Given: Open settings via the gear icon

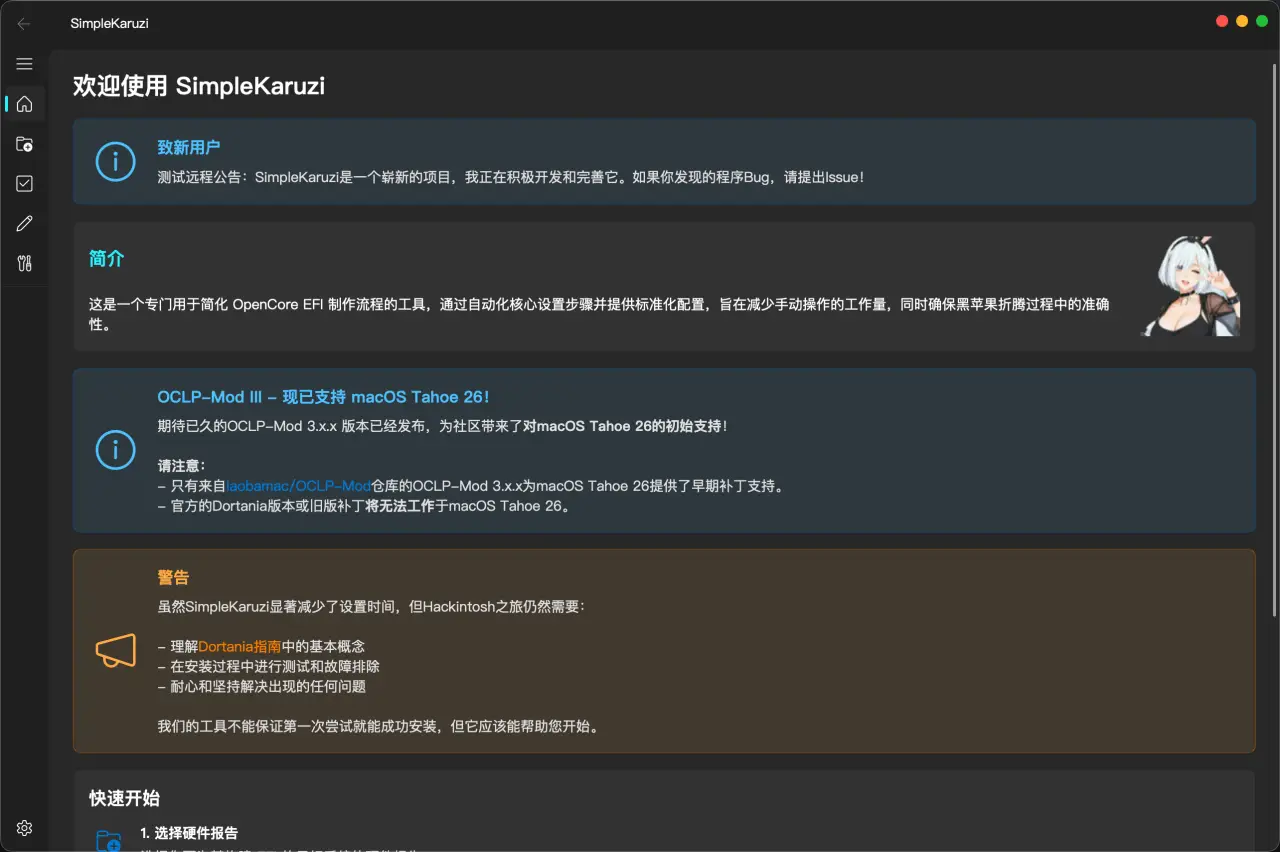Looking at the screenshot, I should 24,828.
